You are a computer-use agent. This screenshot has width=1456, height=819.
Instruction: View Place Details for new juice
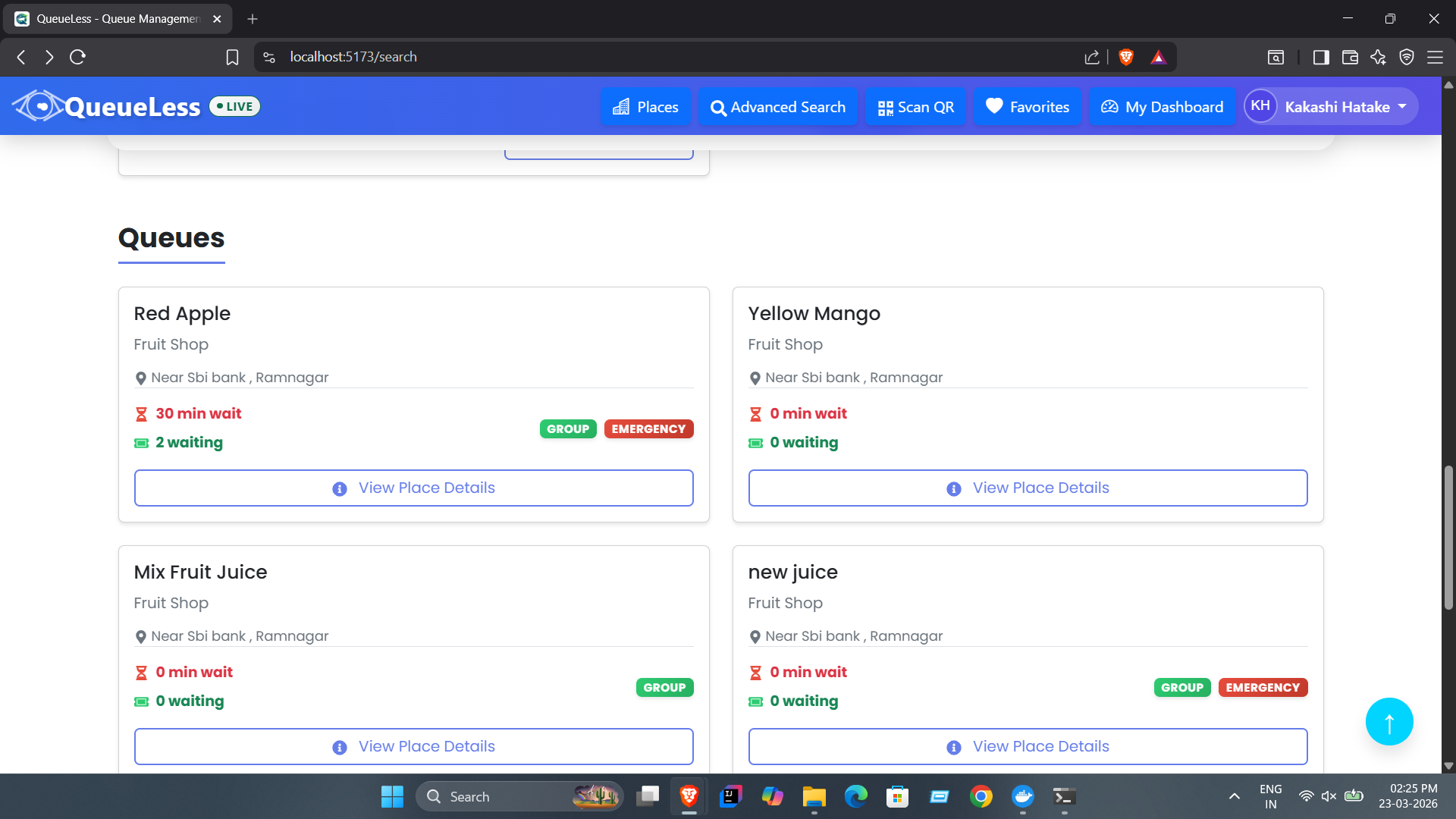(x=1028, y=746)
